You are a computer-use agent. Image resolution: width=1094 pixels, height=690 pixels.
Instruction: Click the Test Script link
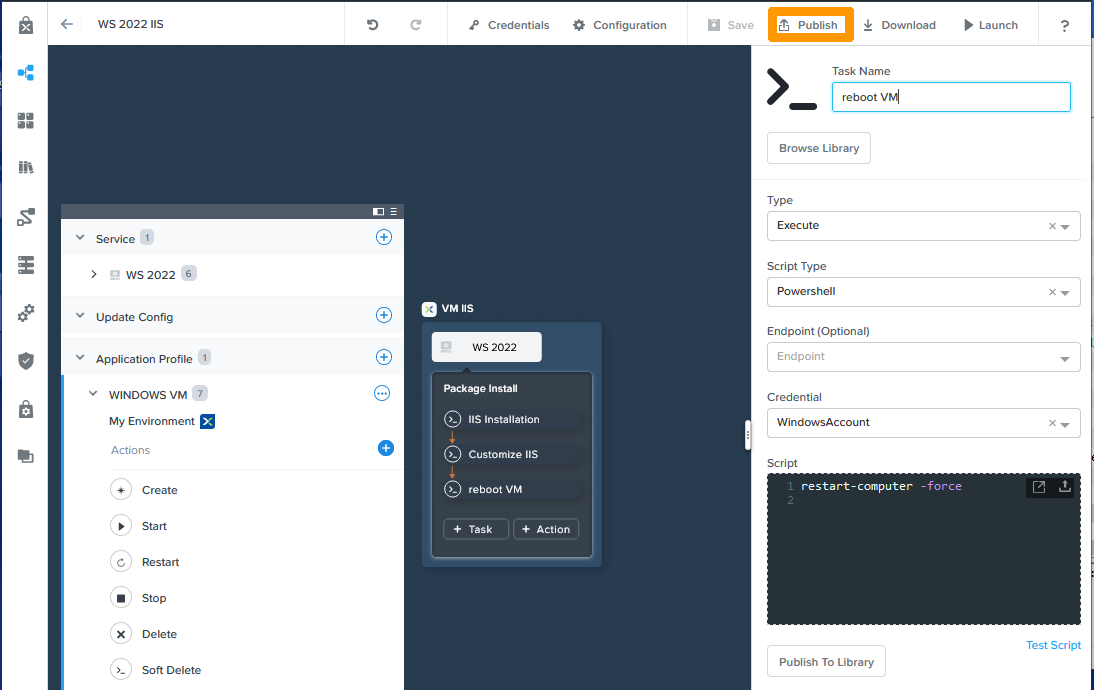point(1053,645)
